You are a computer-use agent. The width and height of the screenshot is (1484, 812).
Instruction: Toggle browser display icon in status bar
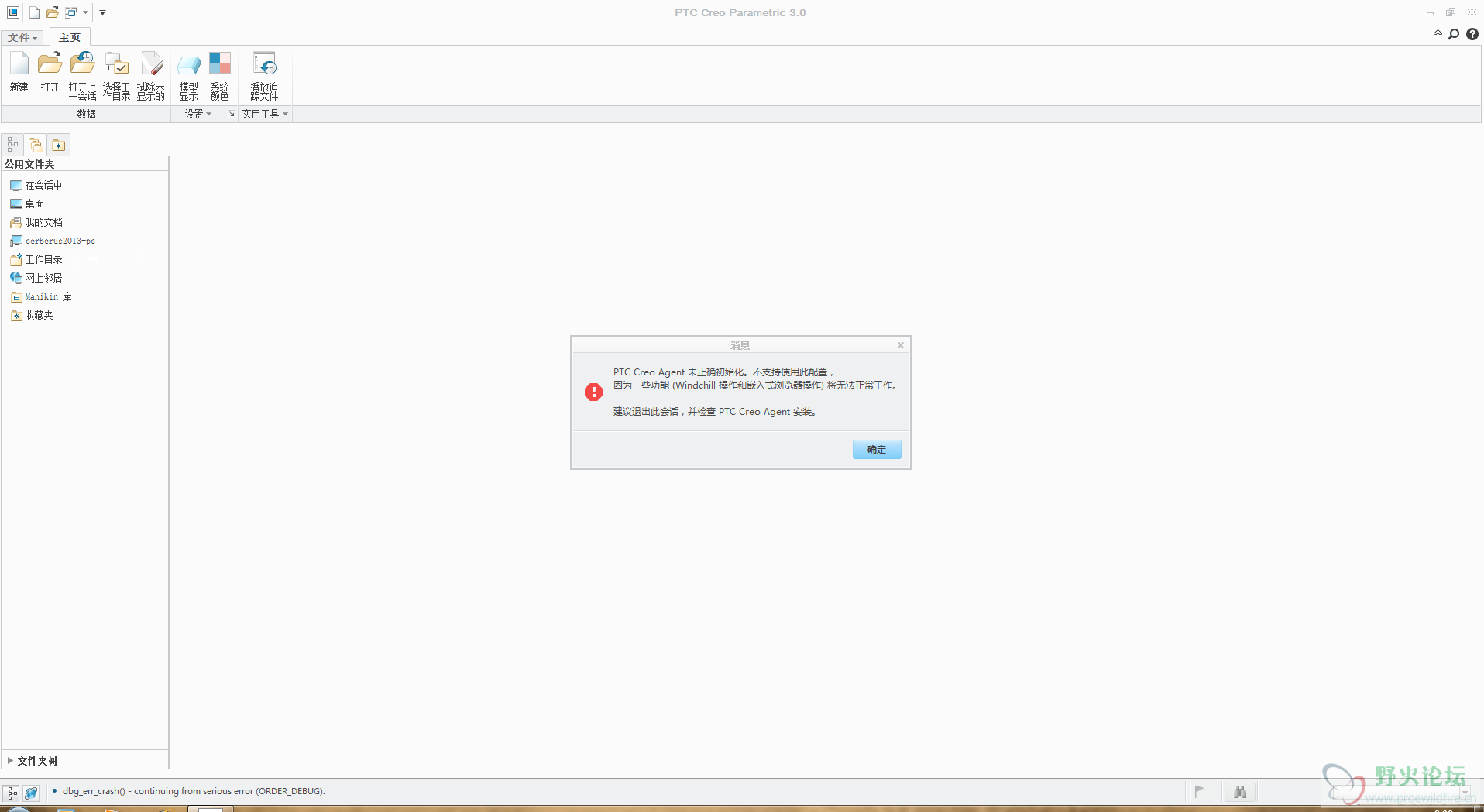click(31, 792)
